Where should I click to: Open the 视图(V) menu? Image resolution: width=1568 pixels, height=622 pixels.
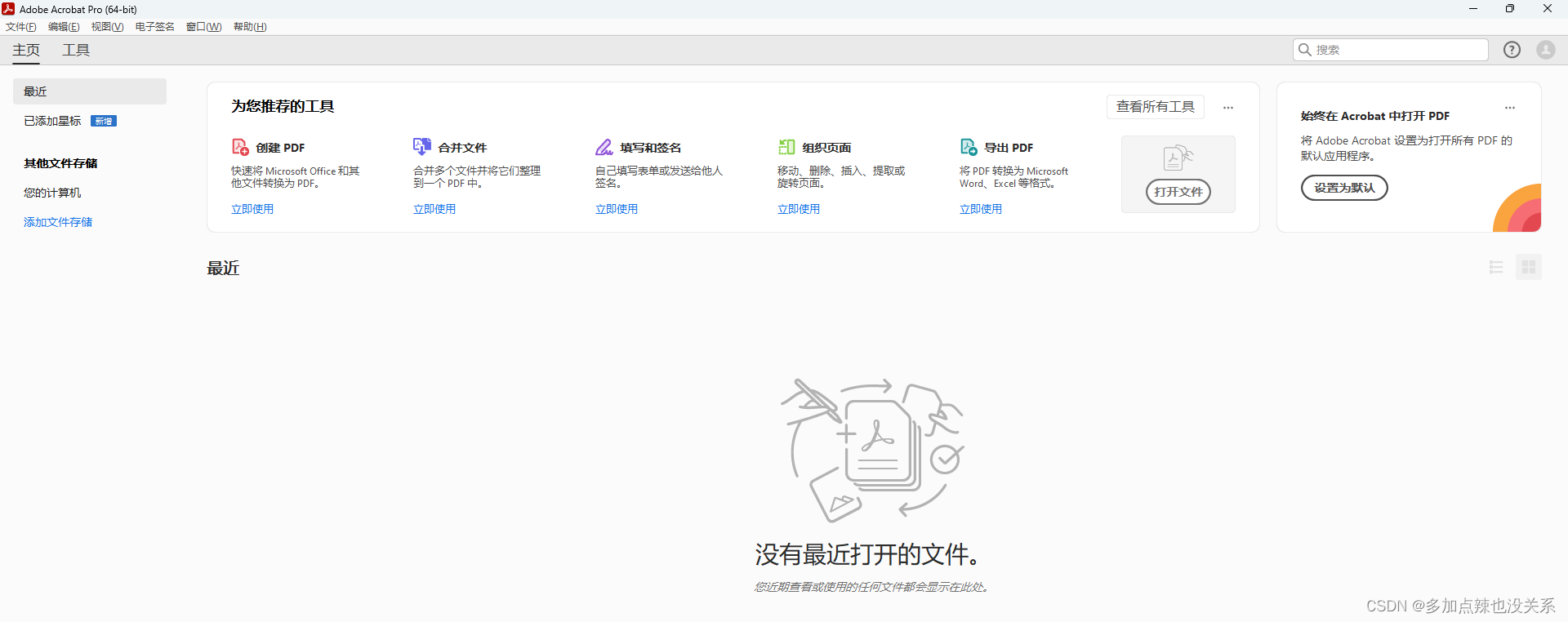click(107, 27)
